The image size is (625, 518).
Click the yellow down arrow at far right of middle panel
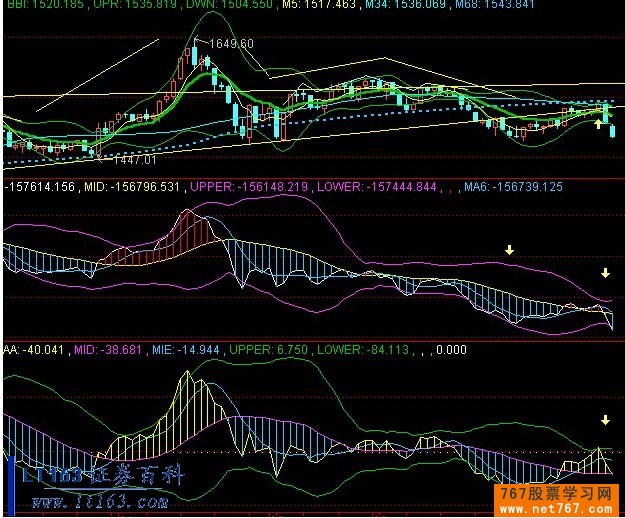tap(605, 273)
